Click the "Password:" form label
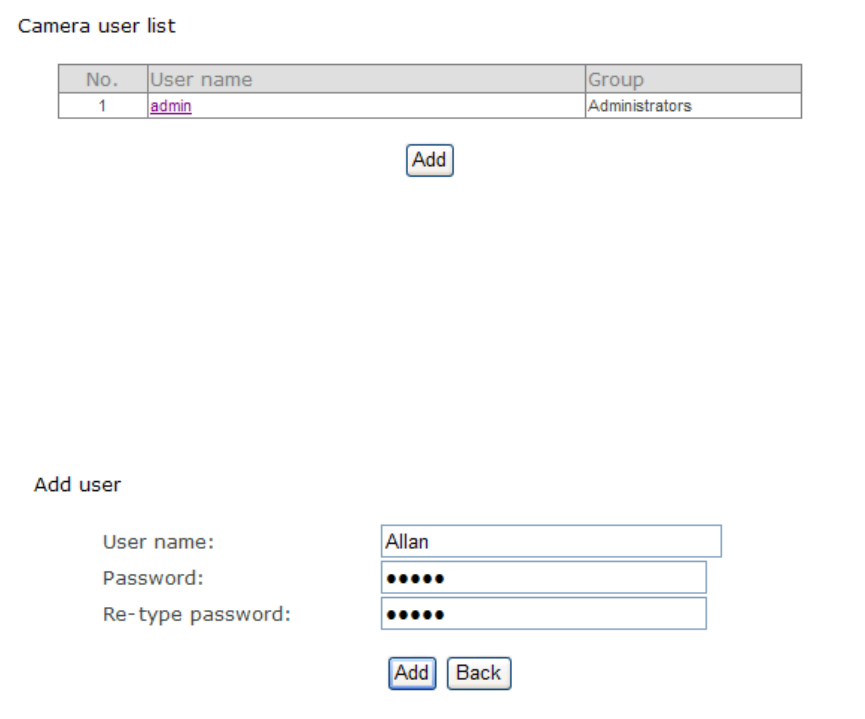Screen dimensions: 865x719 coord(153,578)
